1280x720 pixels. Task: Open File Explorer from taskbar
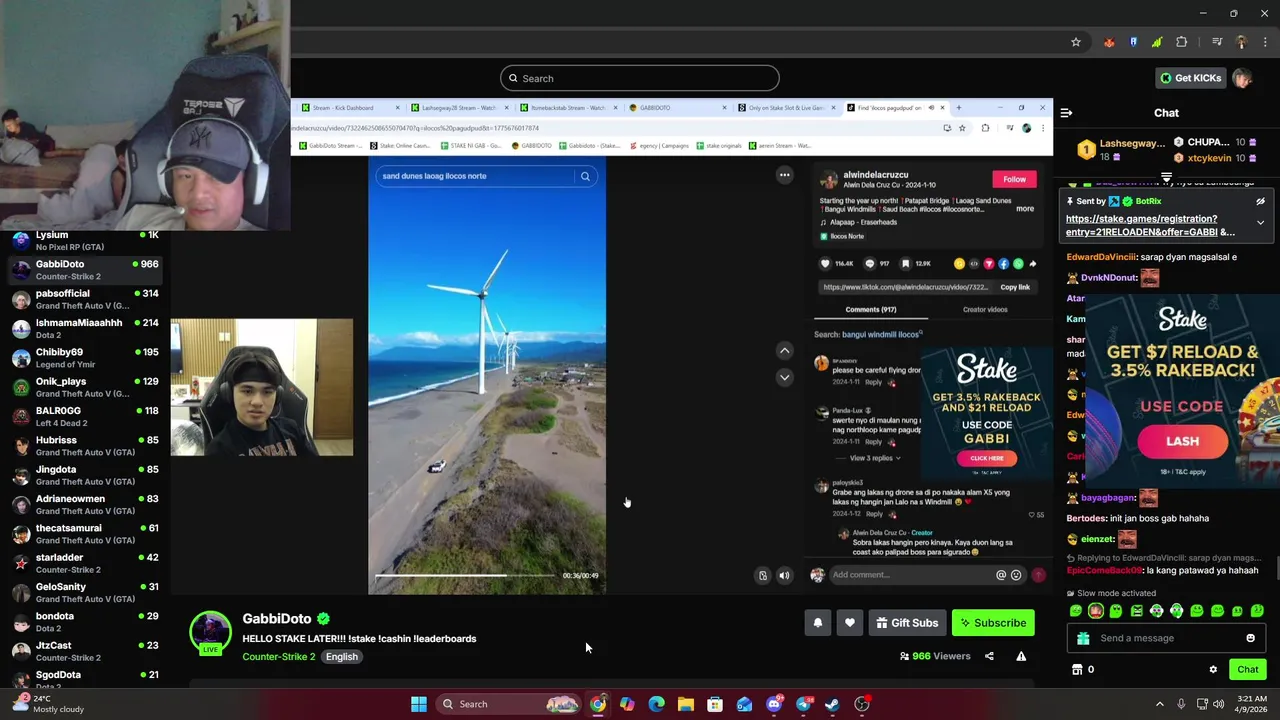[x=685, y=704]
